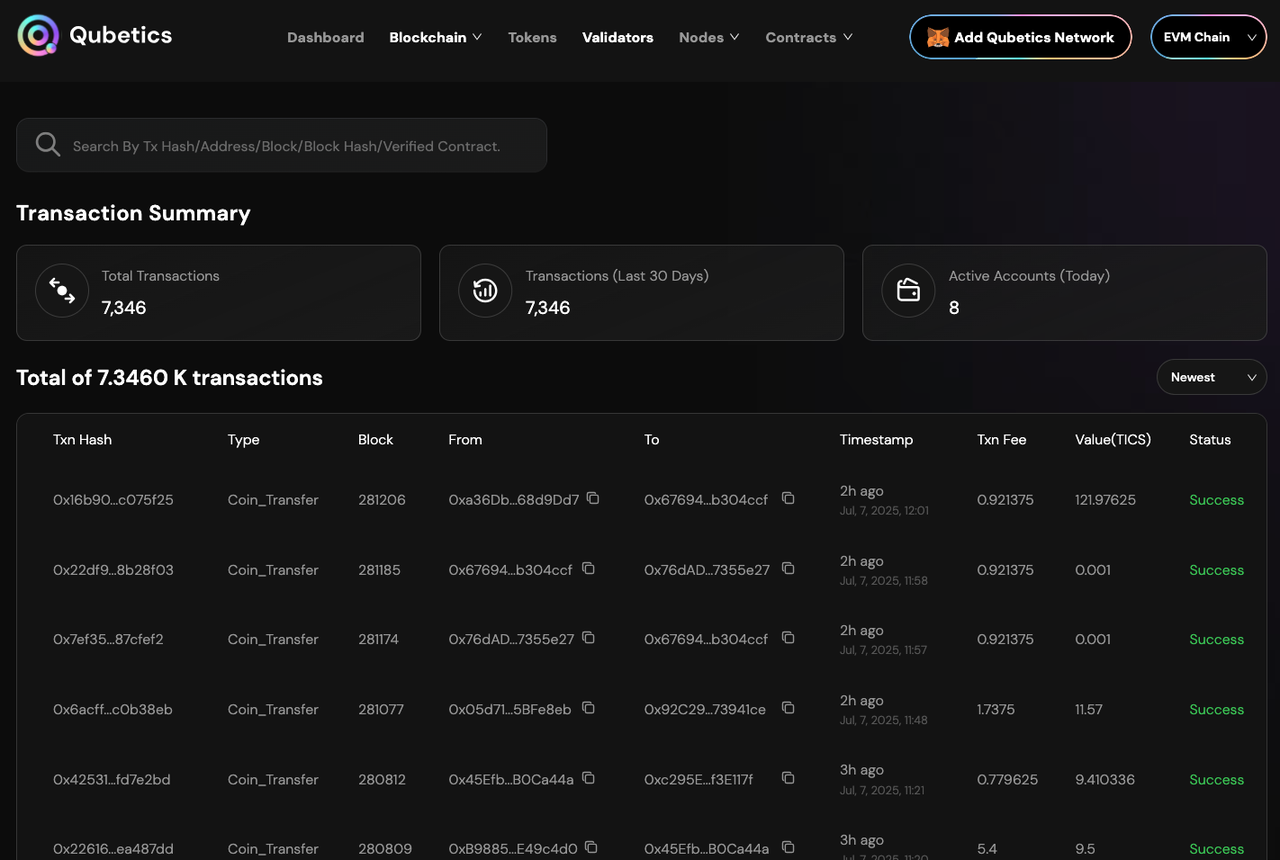
Task: Open transaction 0x22df9...8b28f03
Action: (x=113, y=570)
